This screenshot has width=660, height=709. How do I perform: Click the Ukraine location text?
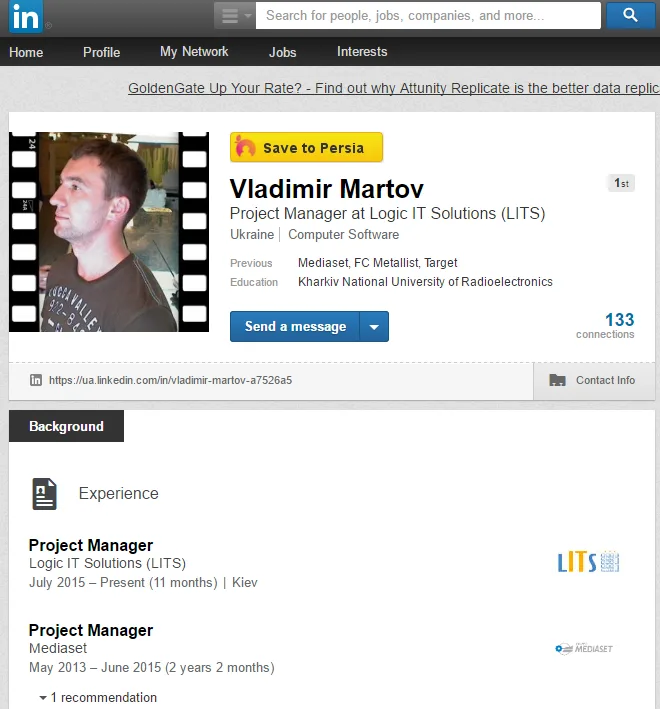pos(252,235)
